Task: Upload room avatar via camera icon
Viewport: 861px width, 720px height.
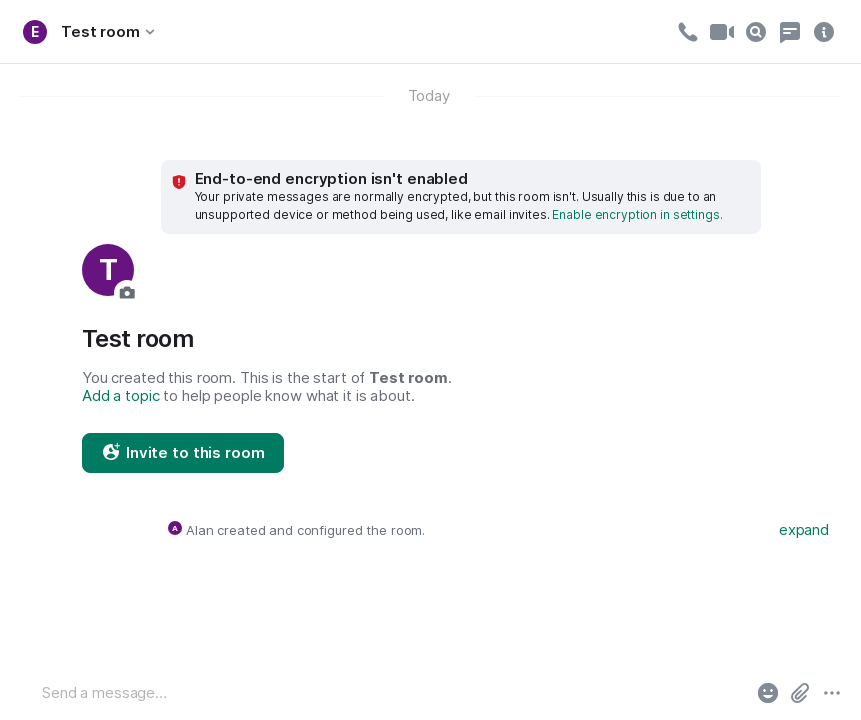Action: tap(127, 292)
